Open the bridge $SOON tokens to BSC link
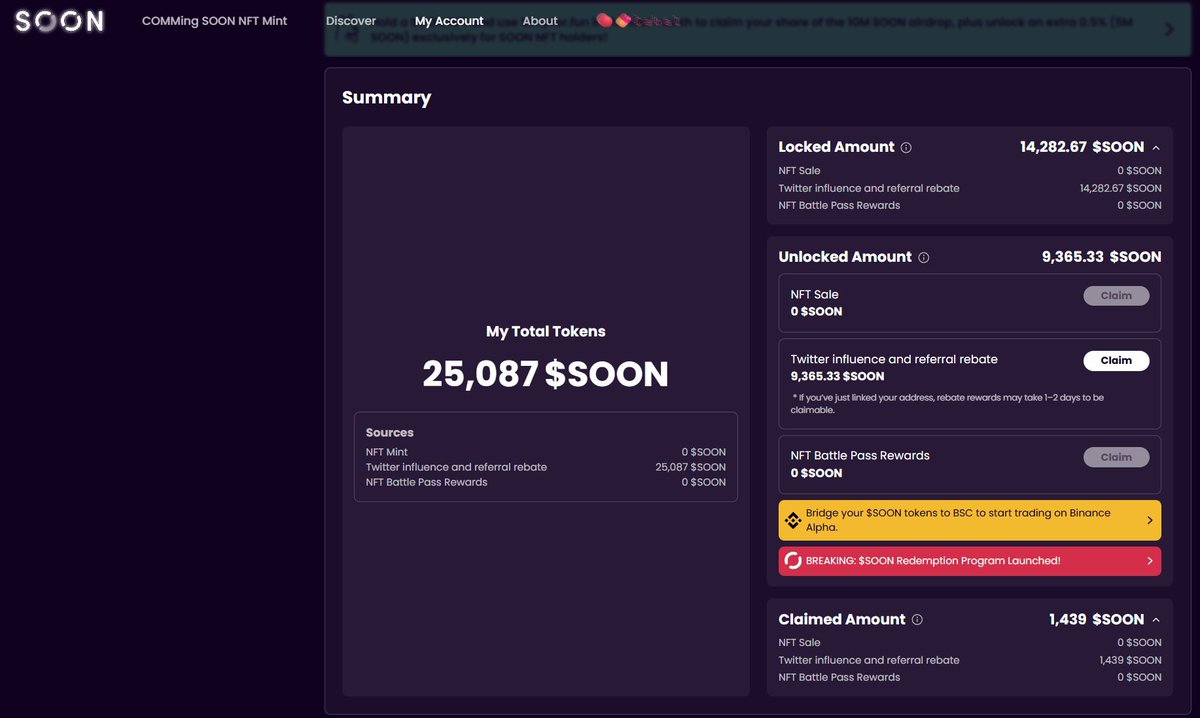This screenshot has height=718, width=1200. (970, 520)
